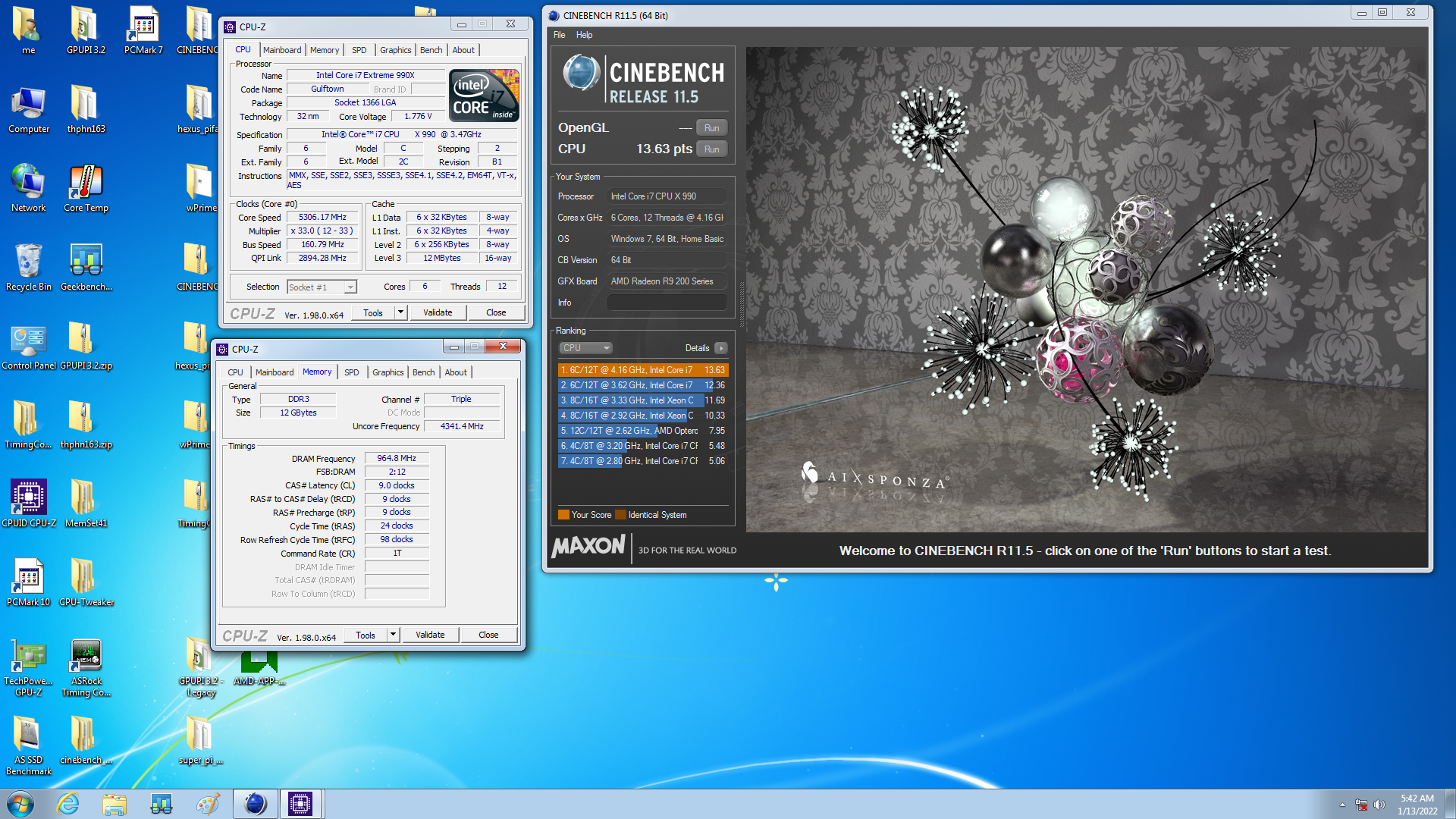Select CPU tab in Memory CPU-Z window

(235, 372)
